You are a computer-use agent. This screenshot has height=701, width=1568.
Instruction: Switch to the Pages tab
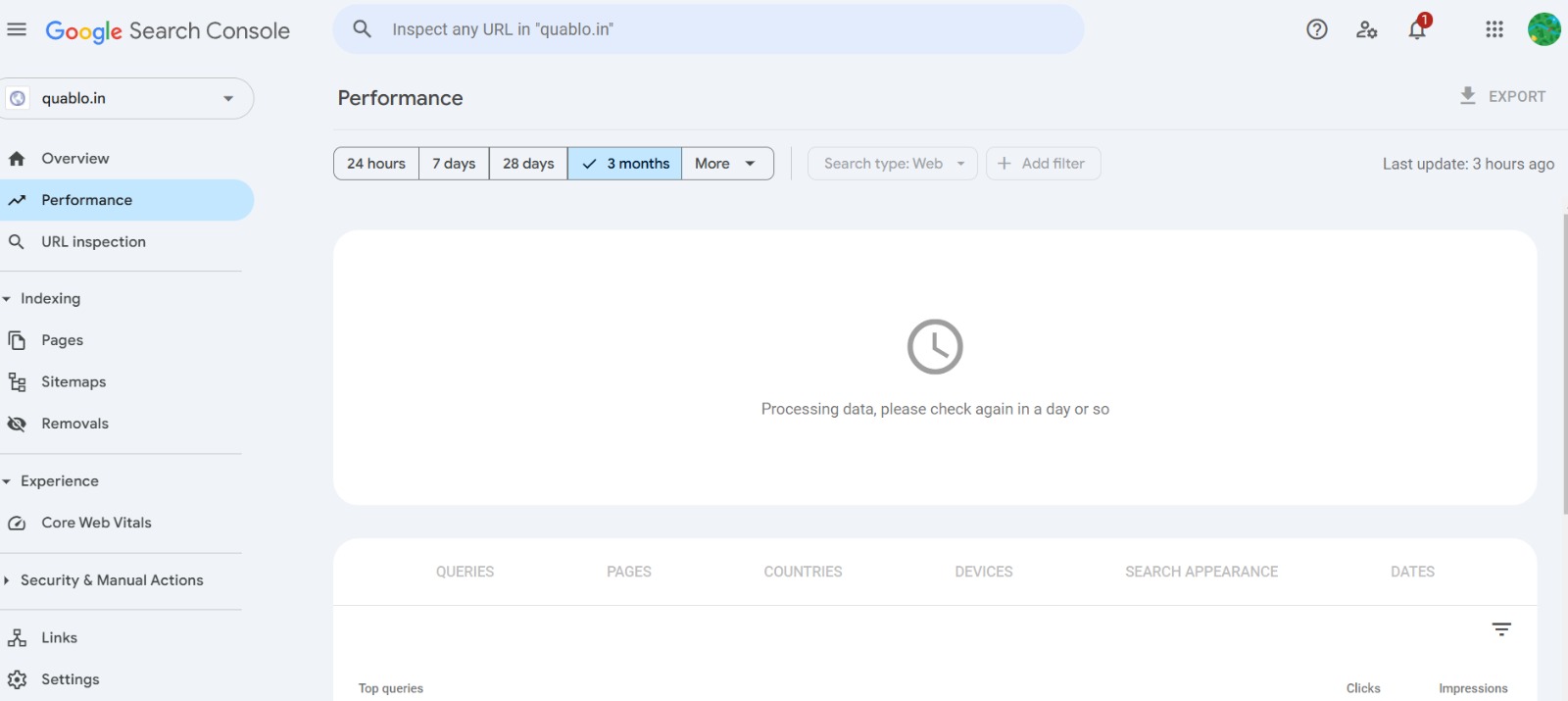coord(629,572)
